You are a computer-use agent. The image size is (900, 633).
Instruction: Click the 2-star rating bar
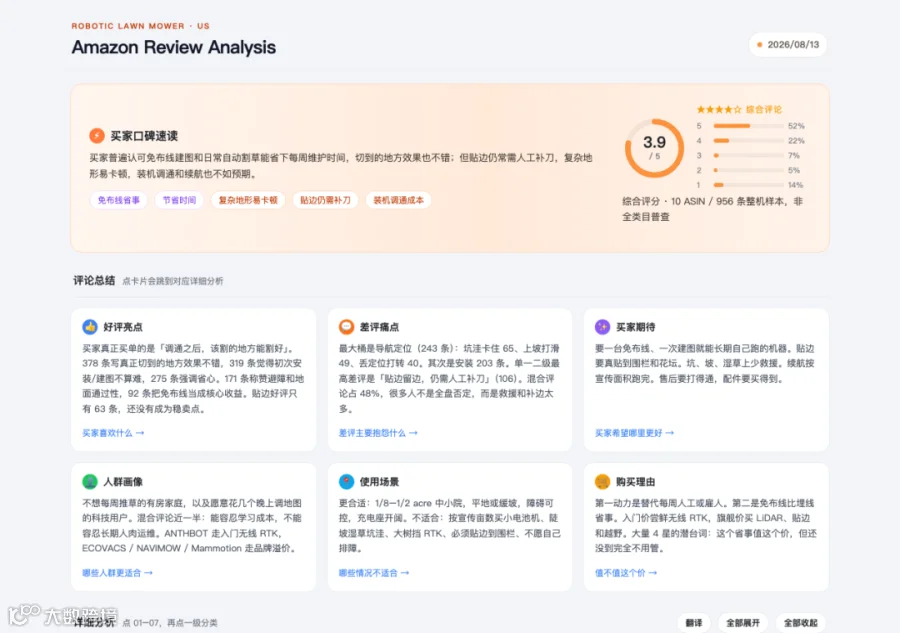pos(748,170)
